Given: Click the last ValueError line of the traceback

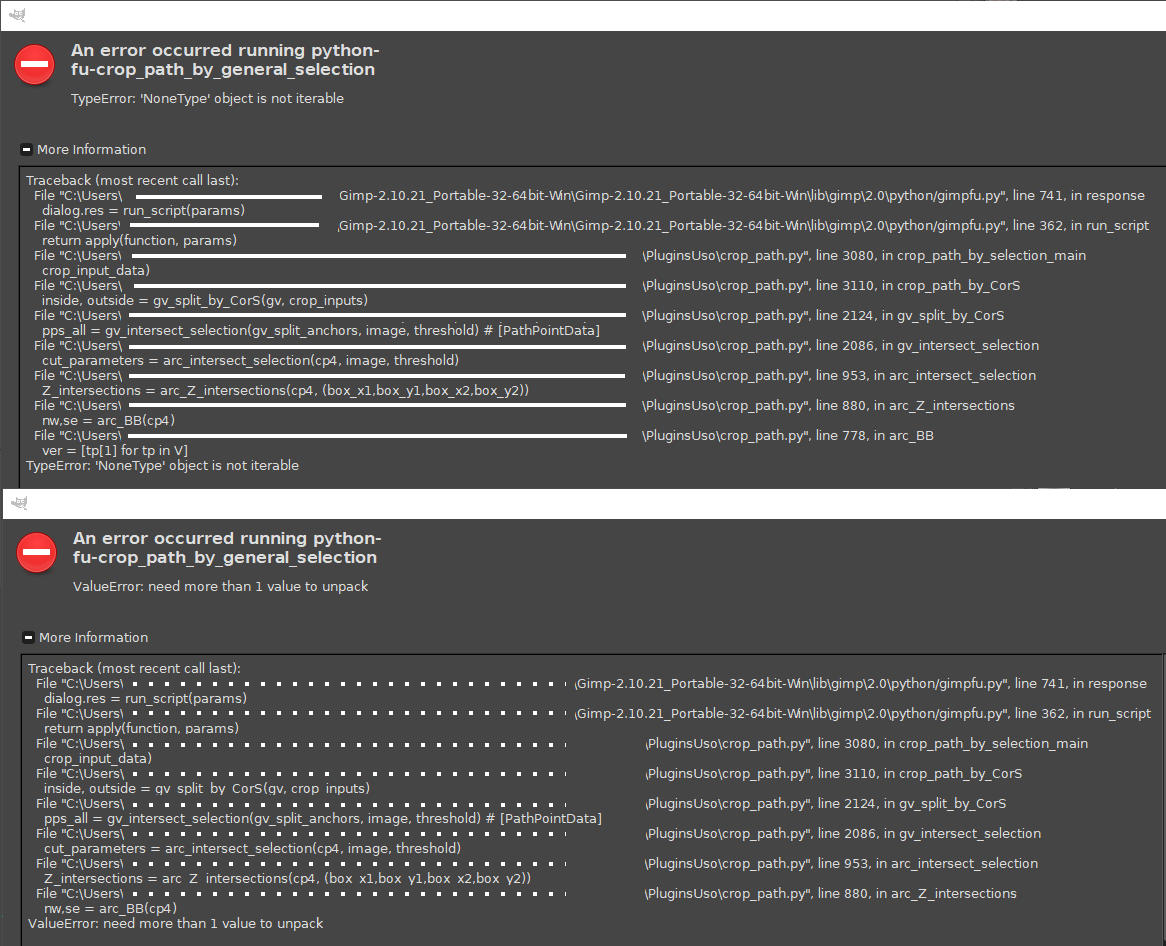Looking at the screenshot, I should pyautogui.click(x=175, y=924).
